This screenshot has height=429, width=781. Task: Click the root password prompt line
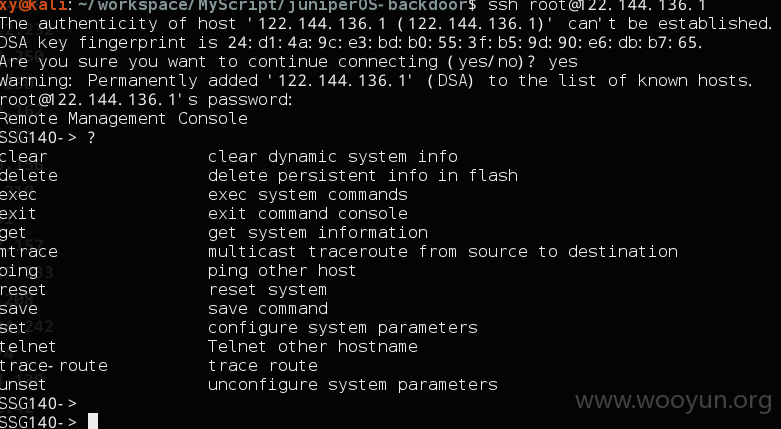146,100
